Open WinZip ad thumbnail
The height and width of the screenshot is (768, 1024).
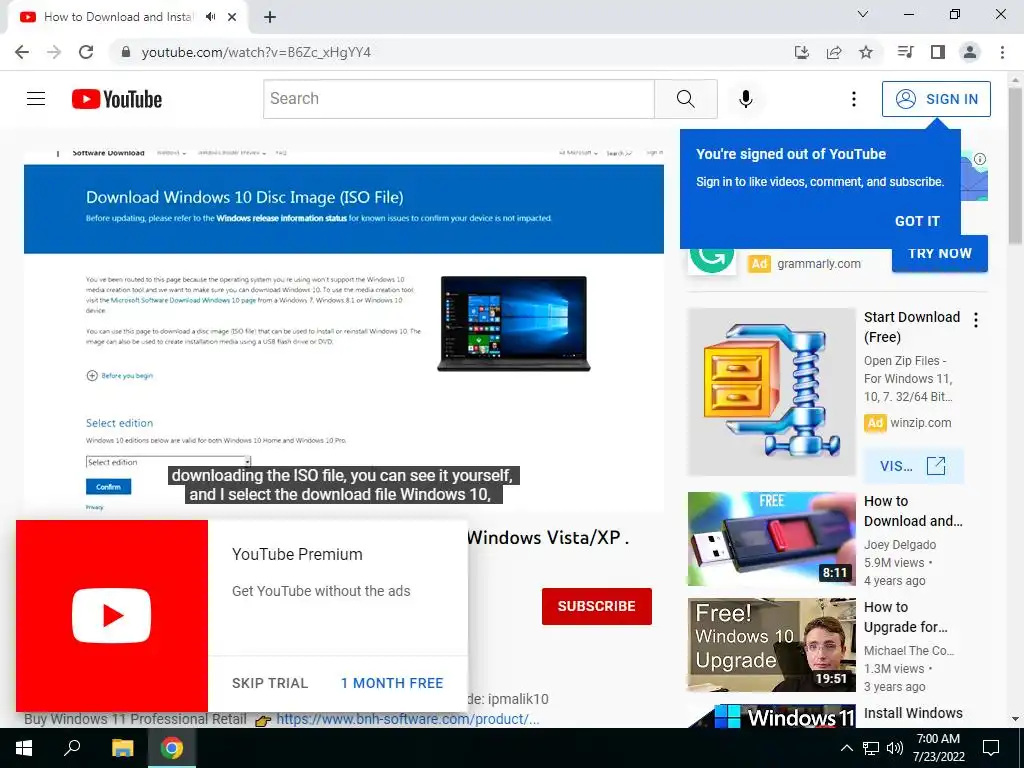point(771,392)
